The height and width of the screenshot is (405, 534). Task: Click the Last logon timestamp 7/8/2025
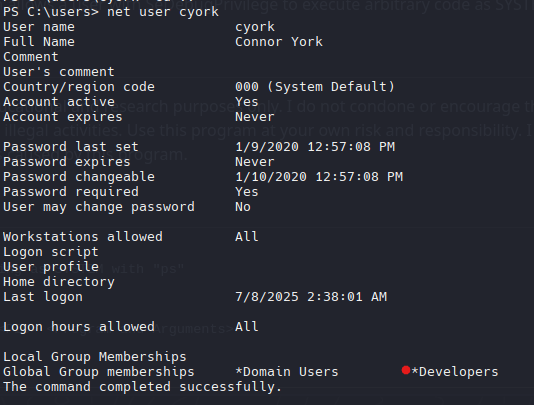tap(311, 297)
